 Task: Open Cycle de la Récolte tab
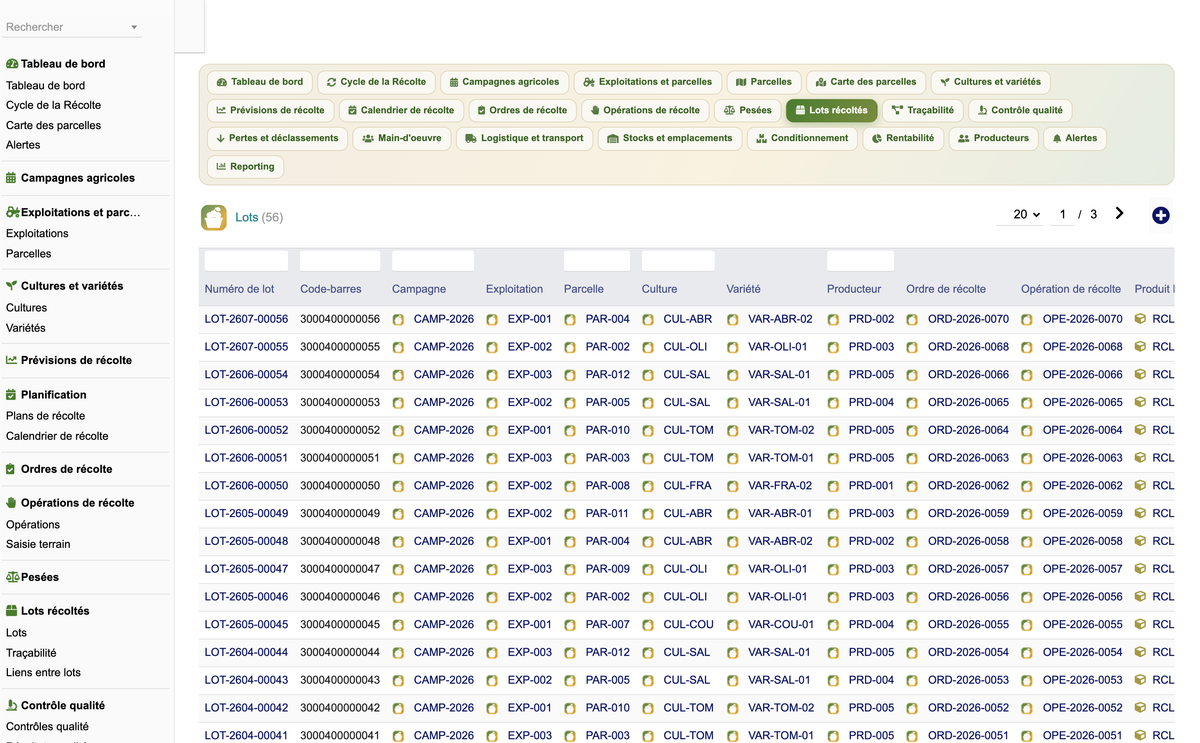(376, 82)
